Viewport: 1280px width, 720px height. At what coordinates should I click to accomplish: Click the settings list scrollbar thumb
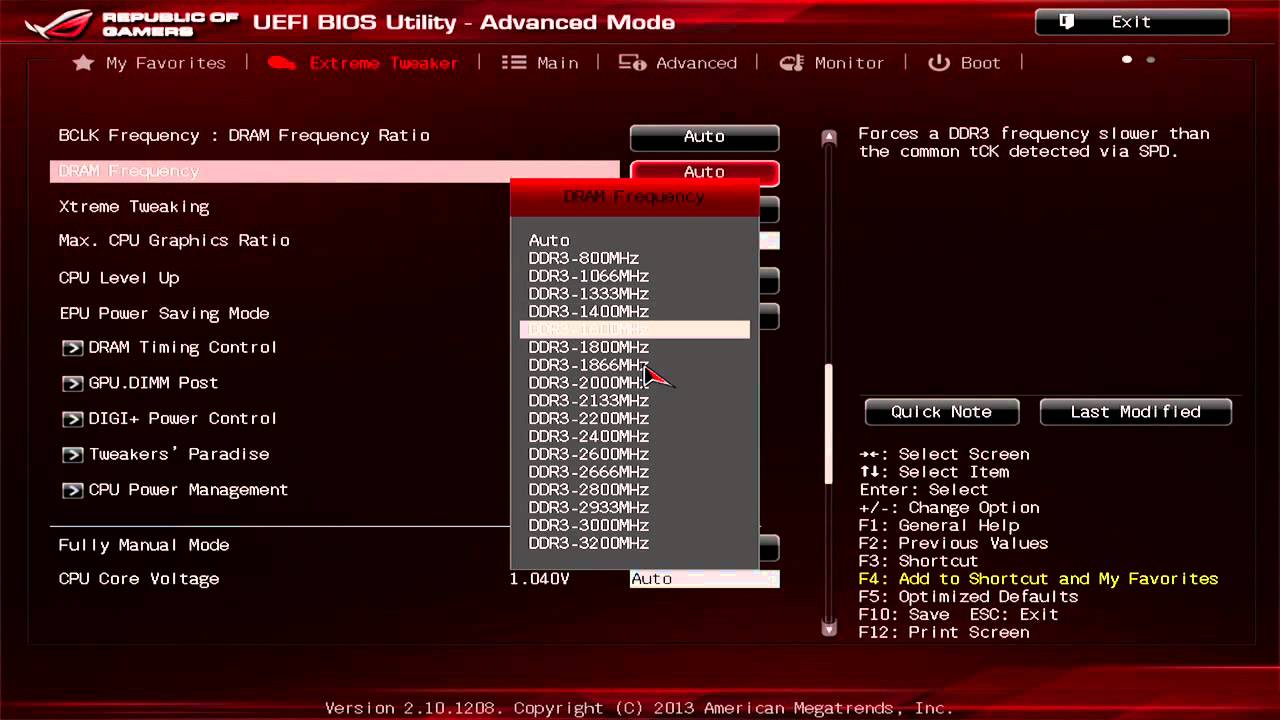coord(828,424)
